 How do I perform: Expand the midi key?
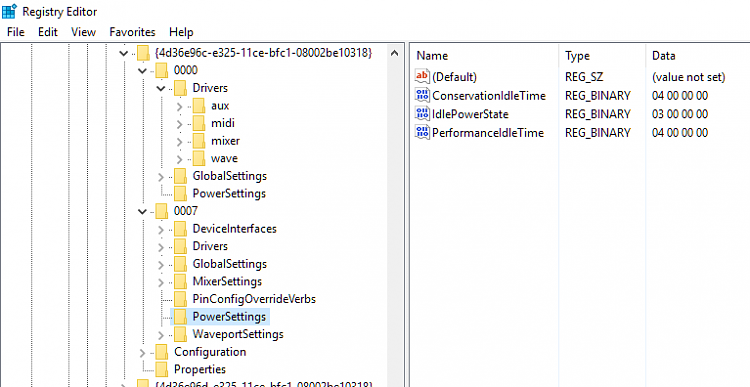[179, 124]
